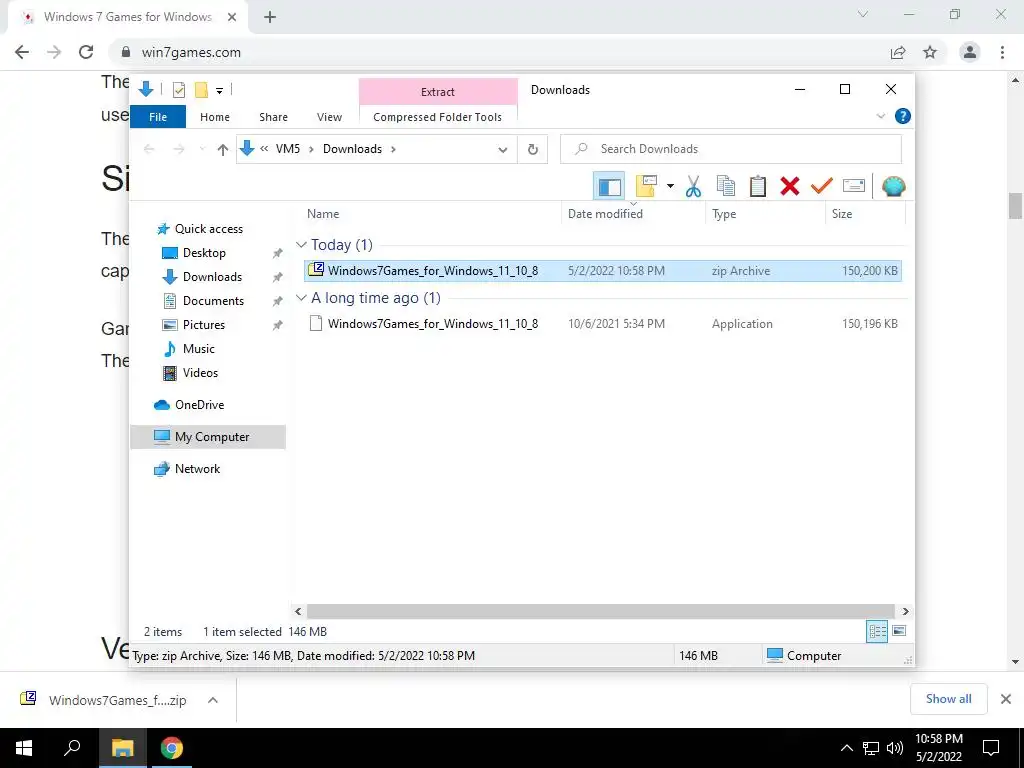Click the blue Help question mark icon
Viewport: 1024px width, 768px height.
click(903, 116)
